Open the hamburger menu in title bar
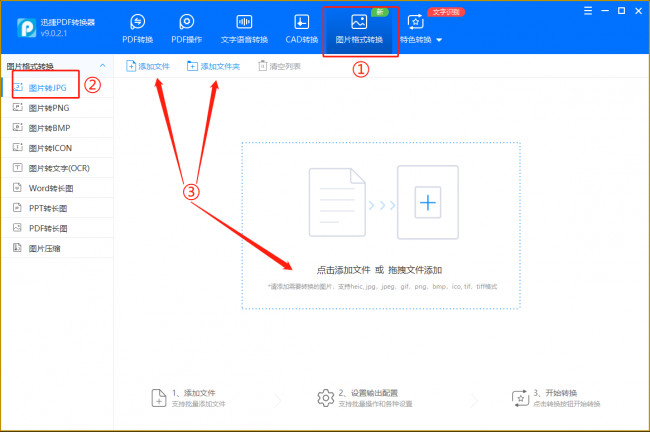 click(588, 11)
